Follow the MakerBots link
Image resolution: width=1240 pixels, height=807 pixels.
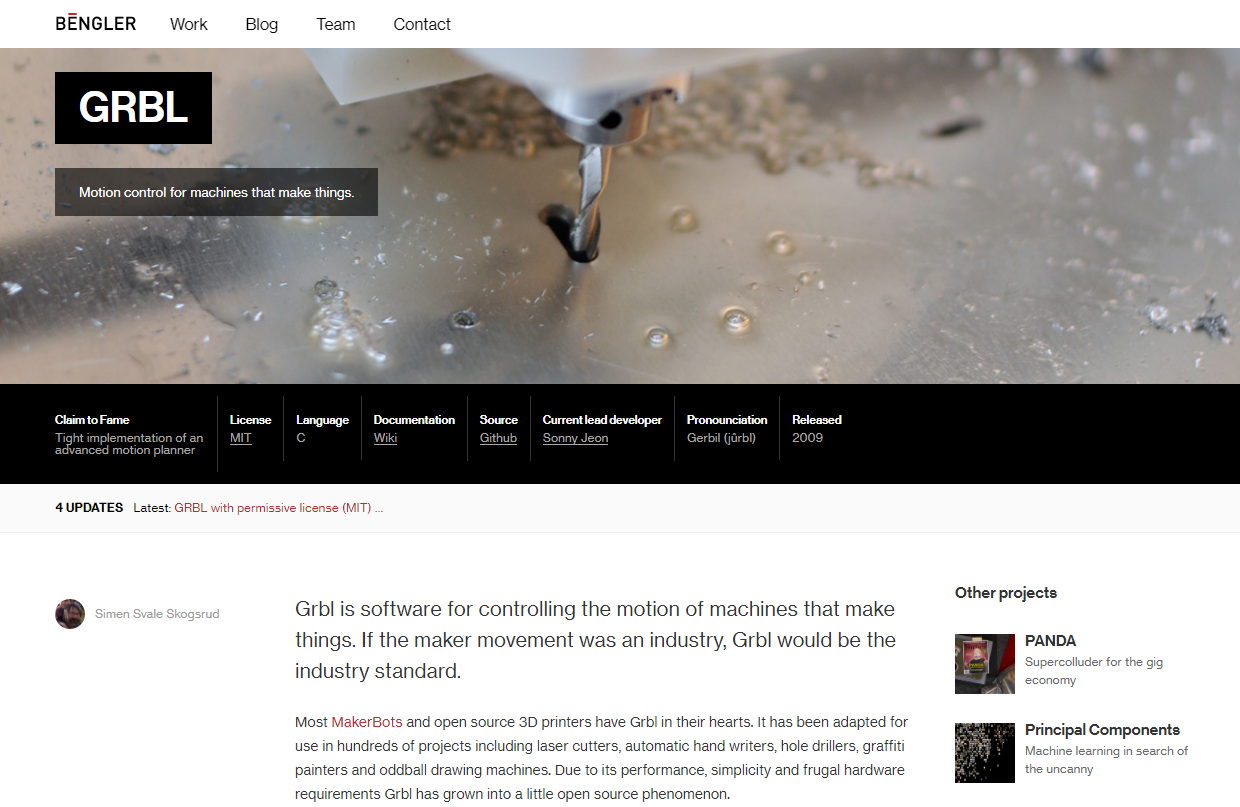pyautogui.click(x=367, y=722)
